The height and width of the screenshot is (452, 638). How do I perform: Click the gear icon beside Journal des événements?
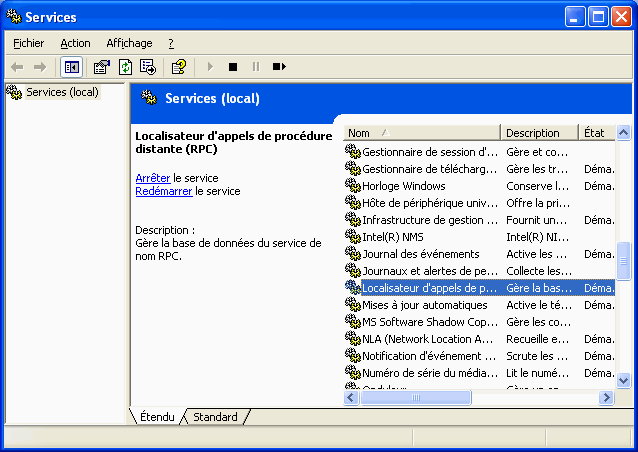pyautogui.click(x=353, y=253)
